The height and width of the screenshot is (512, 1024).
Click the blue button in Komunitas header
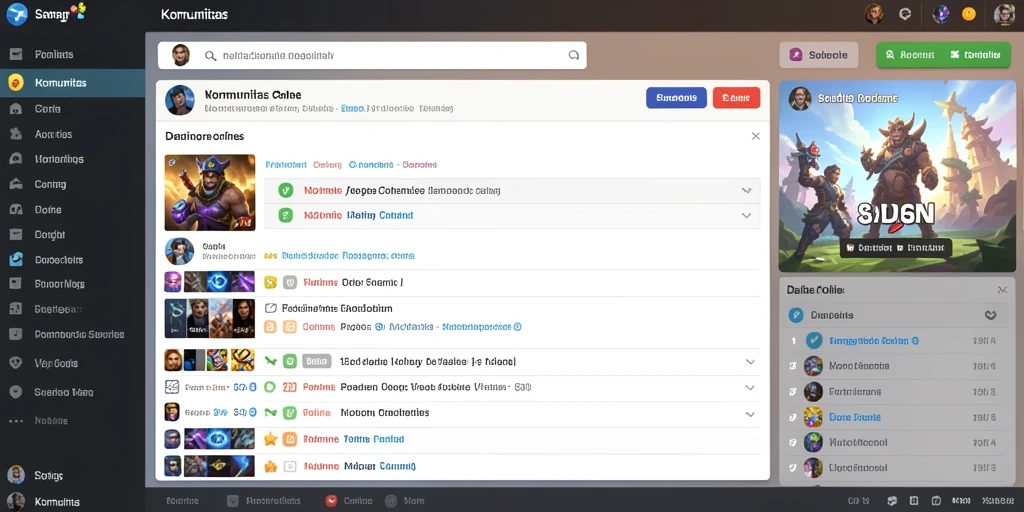(x=676, y=97)
